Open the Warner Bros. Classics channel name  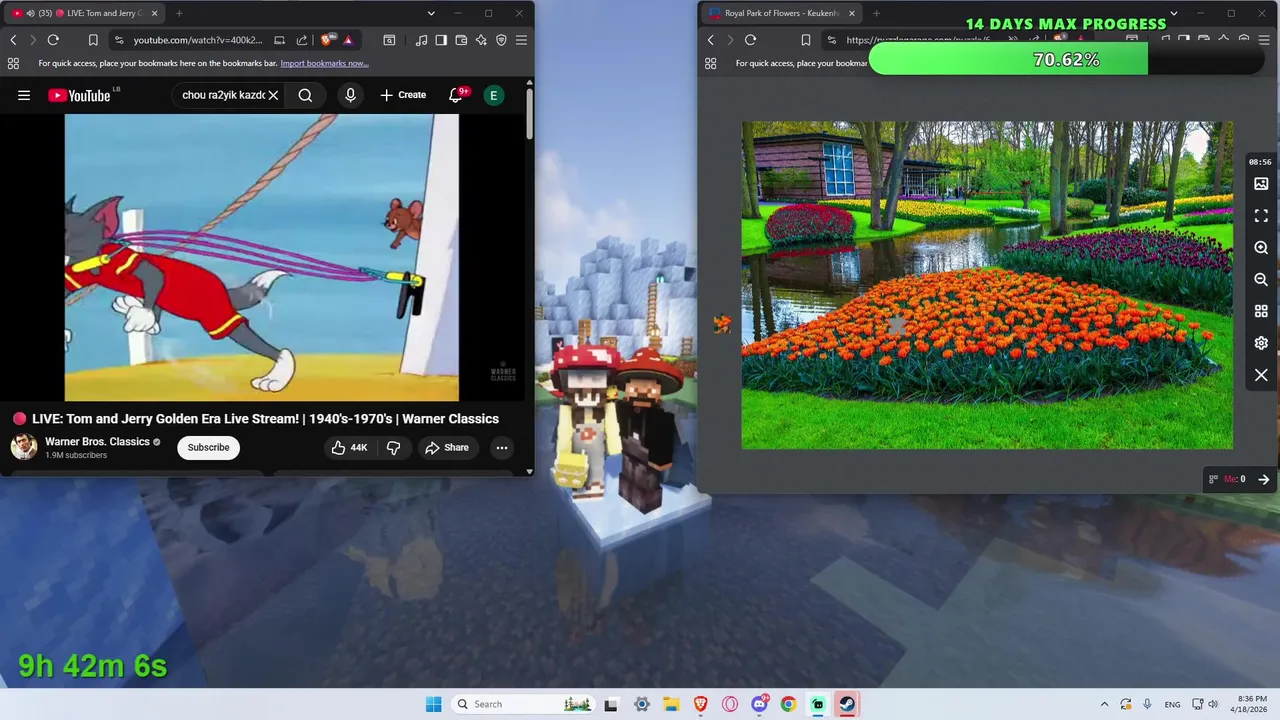coord(97,442)
